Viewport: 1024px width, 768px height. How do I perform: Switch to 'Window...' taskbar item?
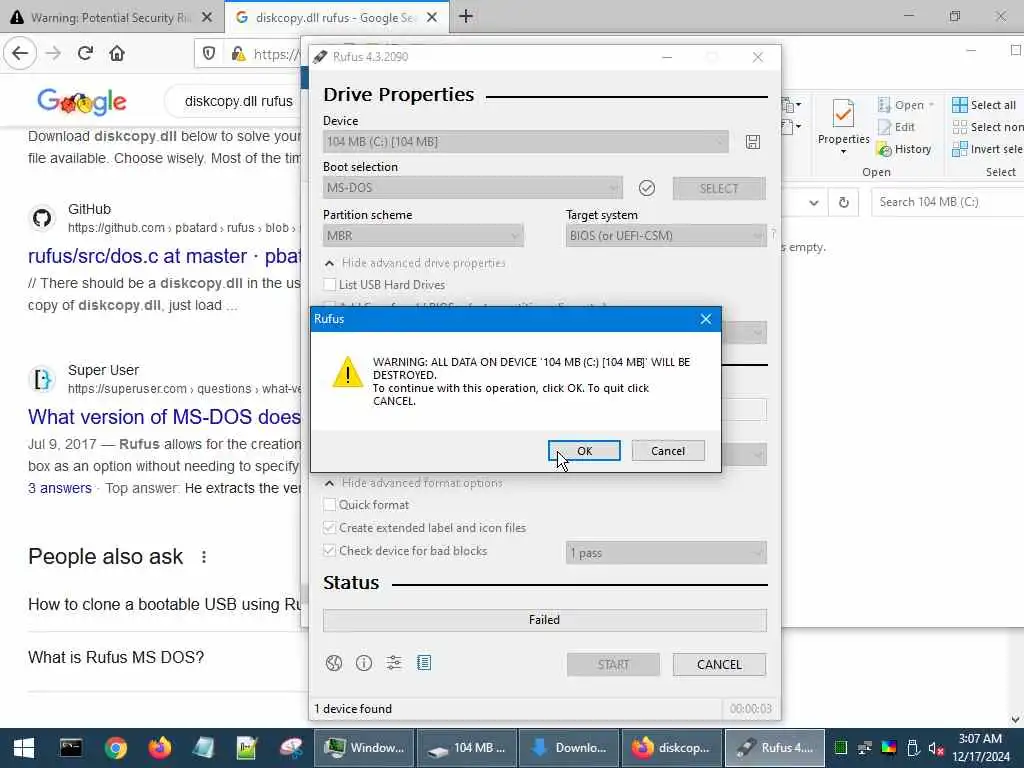click(364, 748)
